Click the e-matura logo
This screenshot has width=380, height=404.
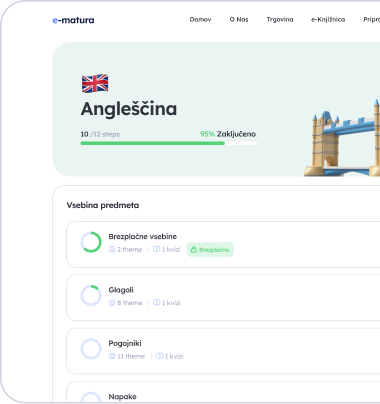coord(73,20)
